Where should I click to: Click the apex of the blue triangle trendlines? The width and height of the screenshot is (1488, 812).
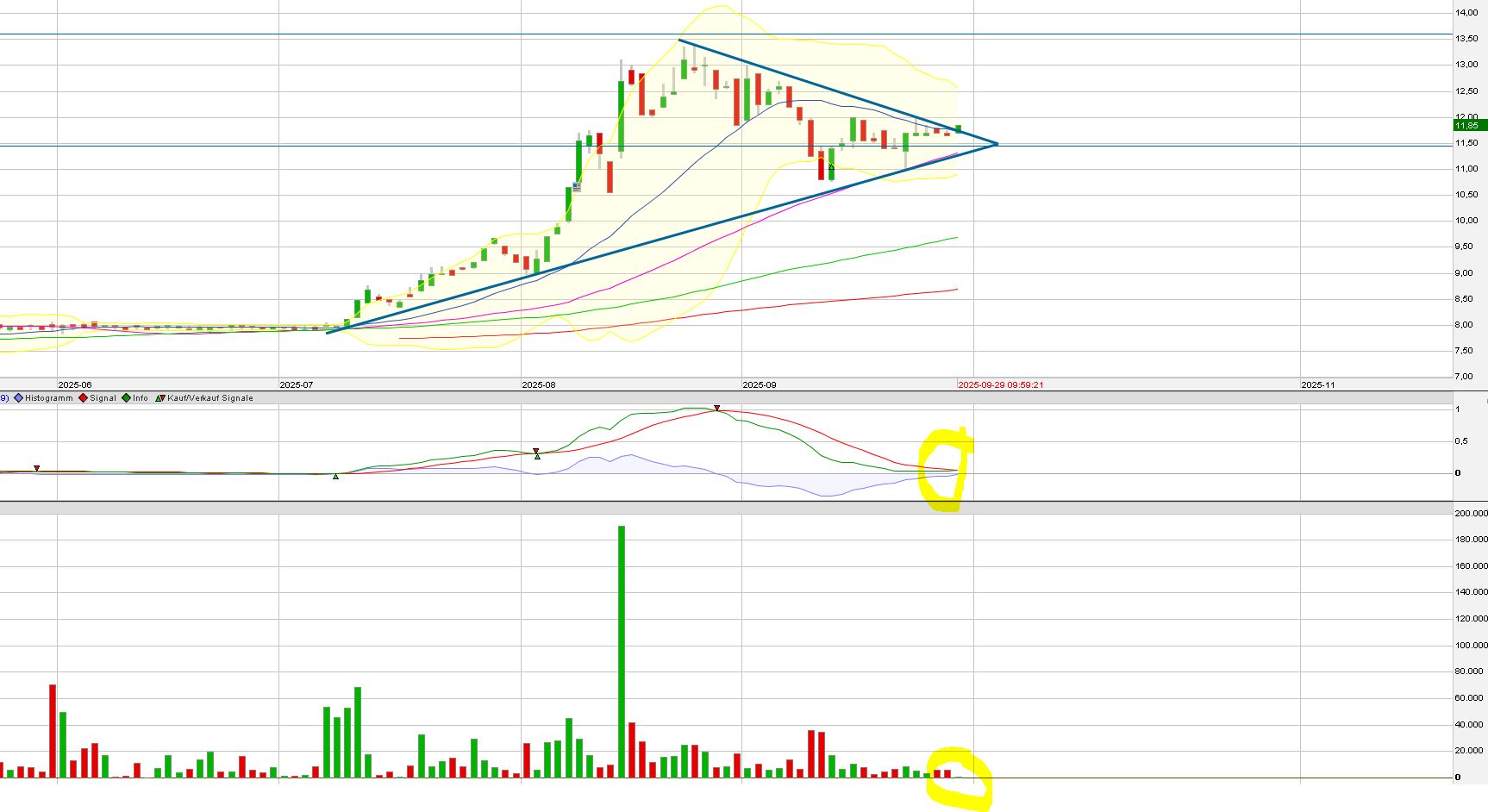click(997, 143)
